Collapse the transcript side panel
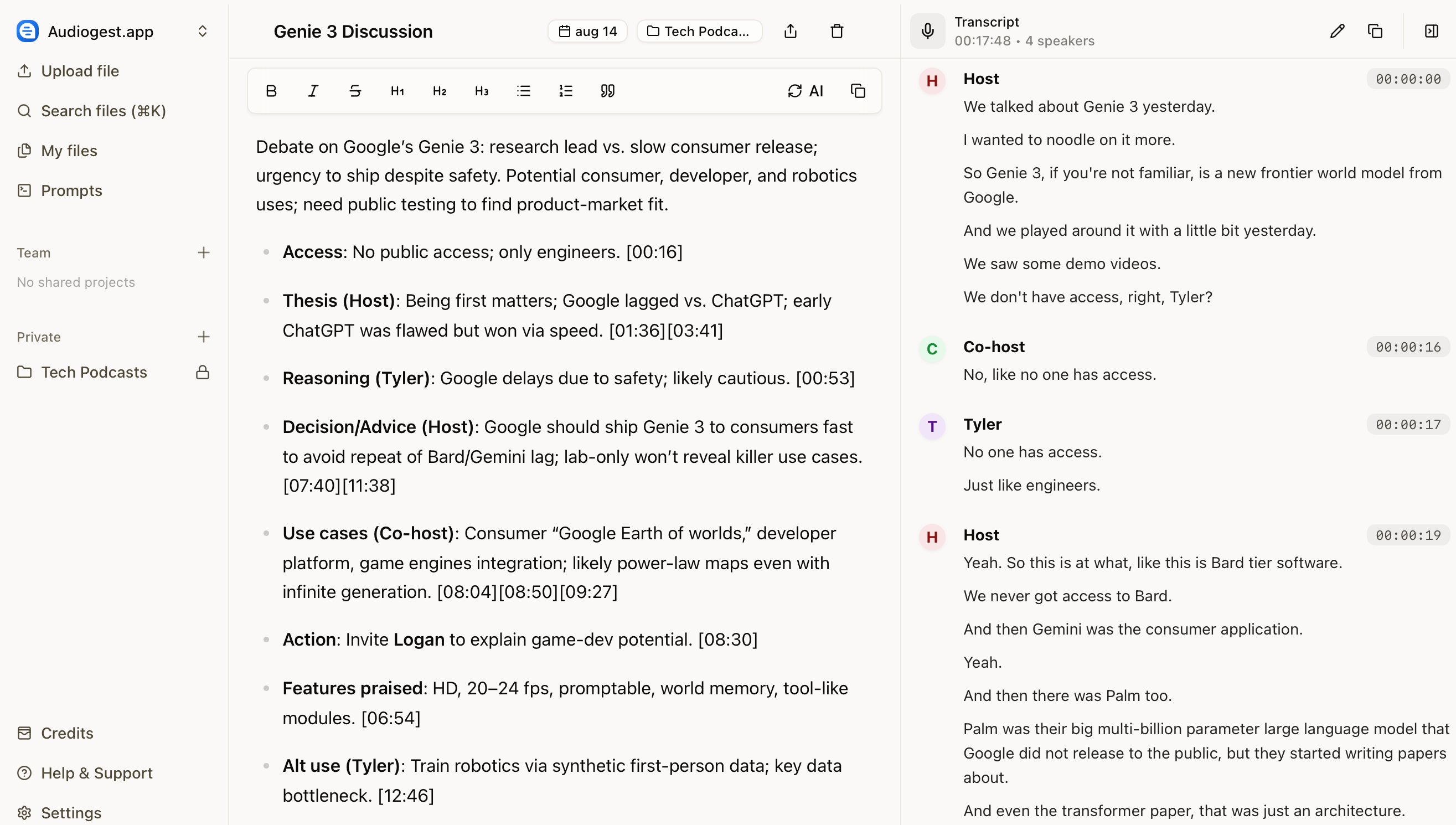Screen dimensions: 1456x825 pos(1431,31)
